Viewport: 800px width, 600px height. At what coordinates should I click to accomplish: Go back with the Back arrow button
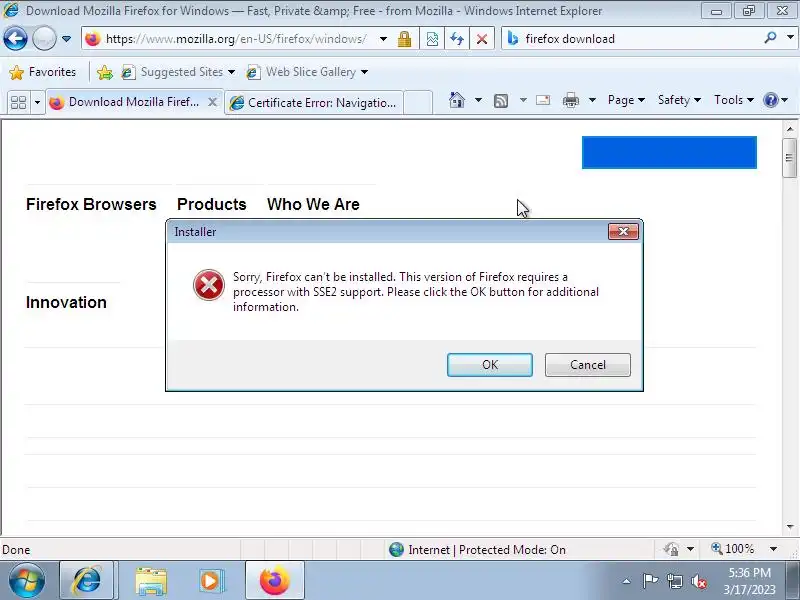click(x=15, y=38)
